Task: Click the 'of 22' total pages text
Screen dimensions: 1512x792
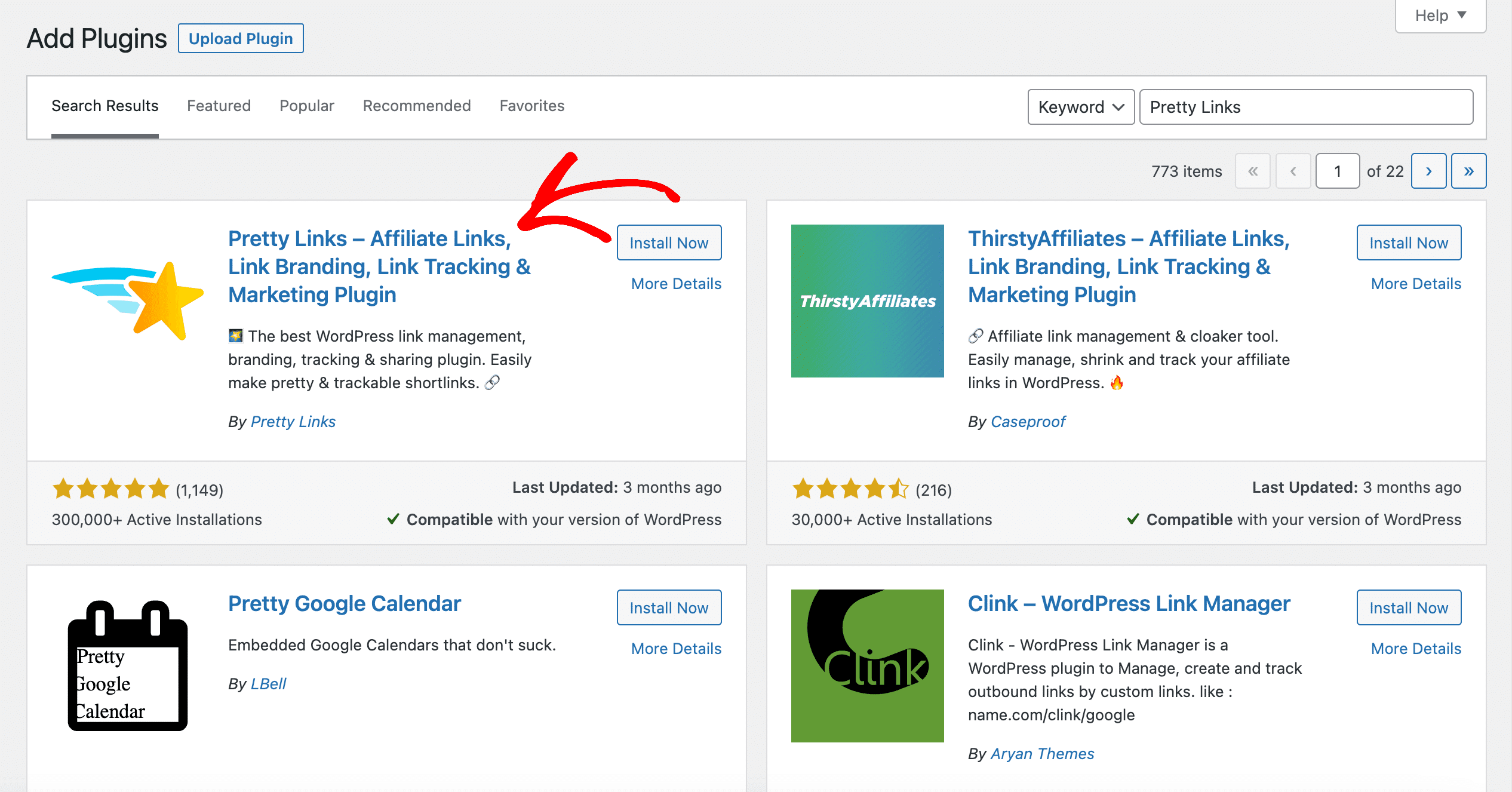Action: 1385,171
